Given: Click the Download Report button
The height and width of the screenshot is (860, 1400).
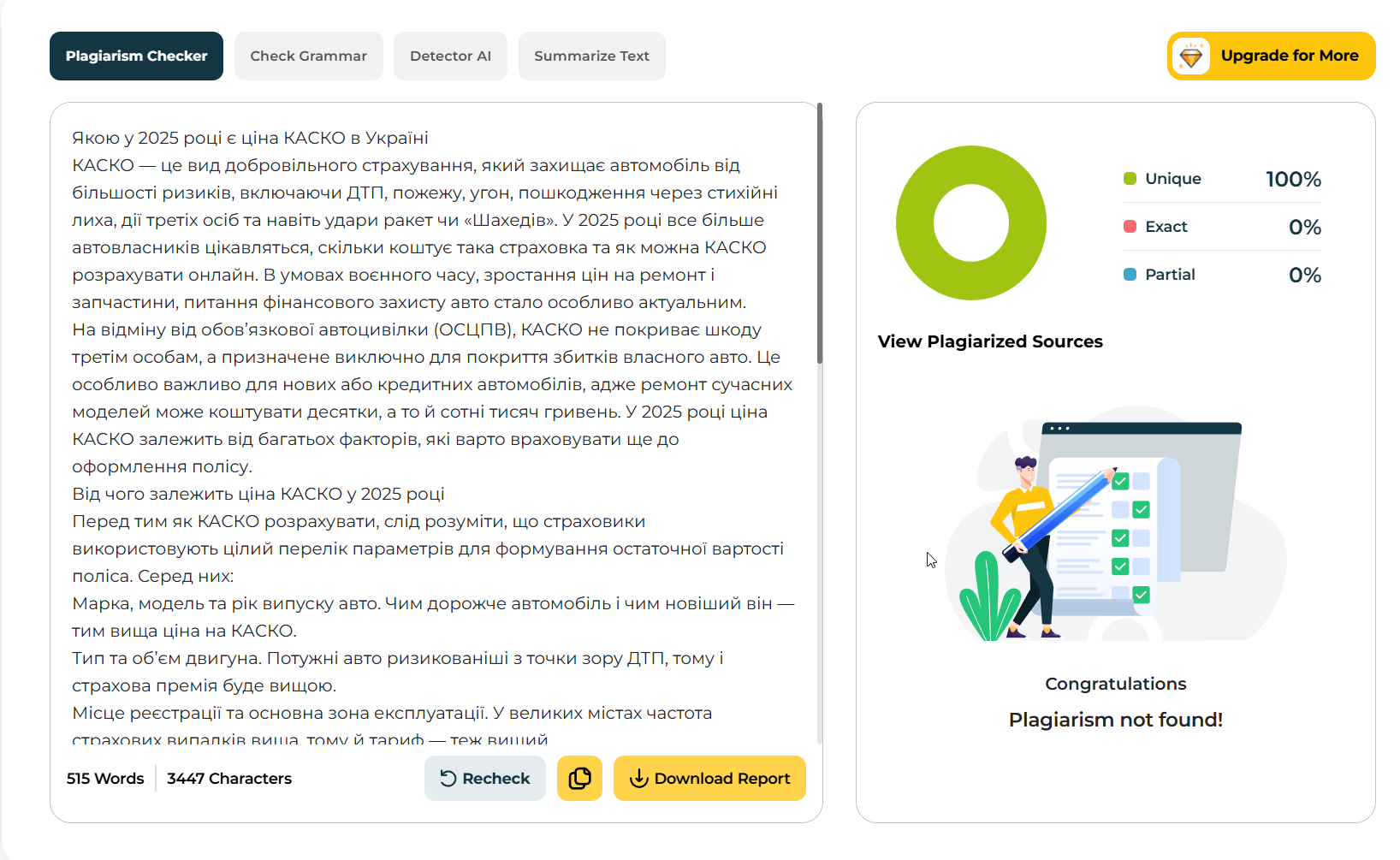Looking at the screenshot, I should (709, 778).
